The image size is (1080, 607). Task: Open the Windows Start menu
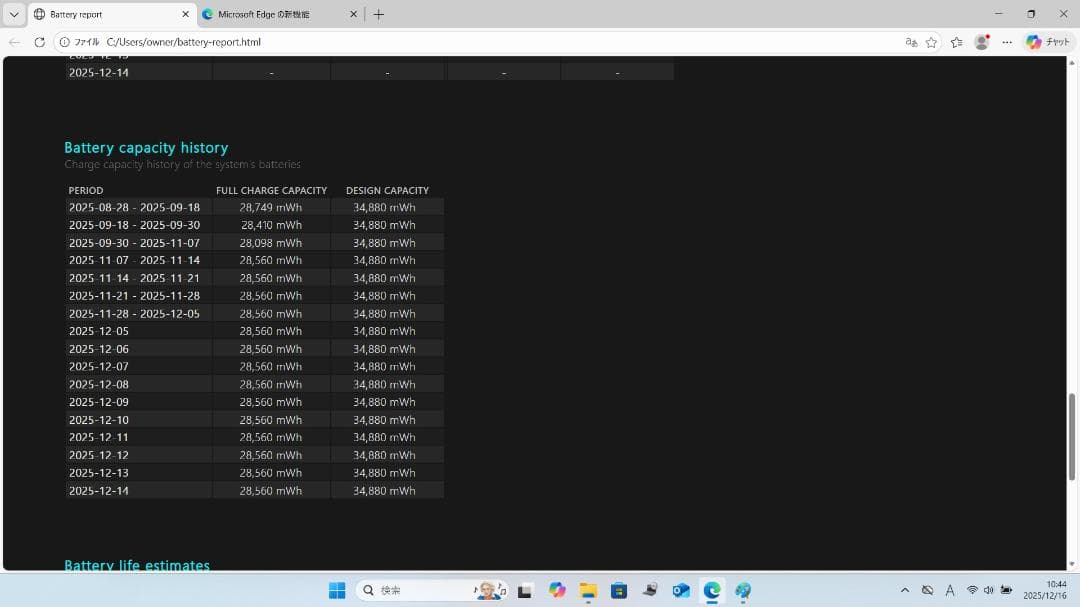[x=337, y=590]
